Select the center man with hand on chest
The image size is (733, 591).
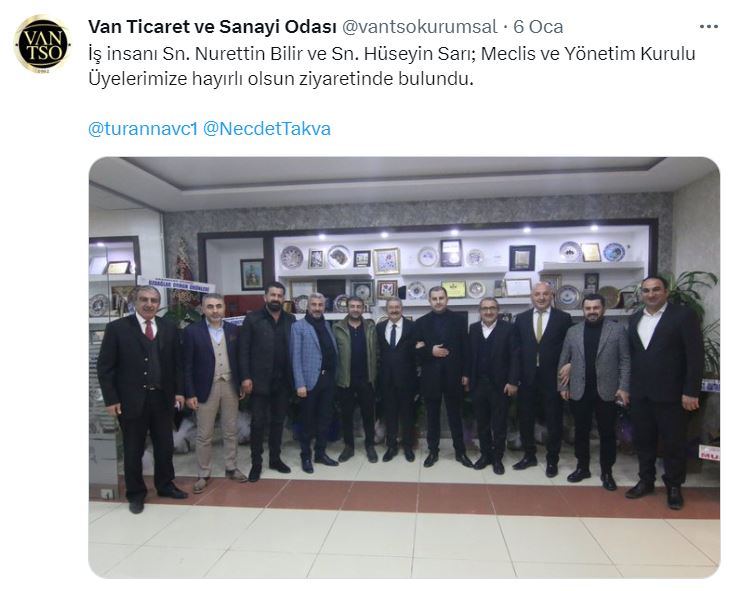[442, 376]
